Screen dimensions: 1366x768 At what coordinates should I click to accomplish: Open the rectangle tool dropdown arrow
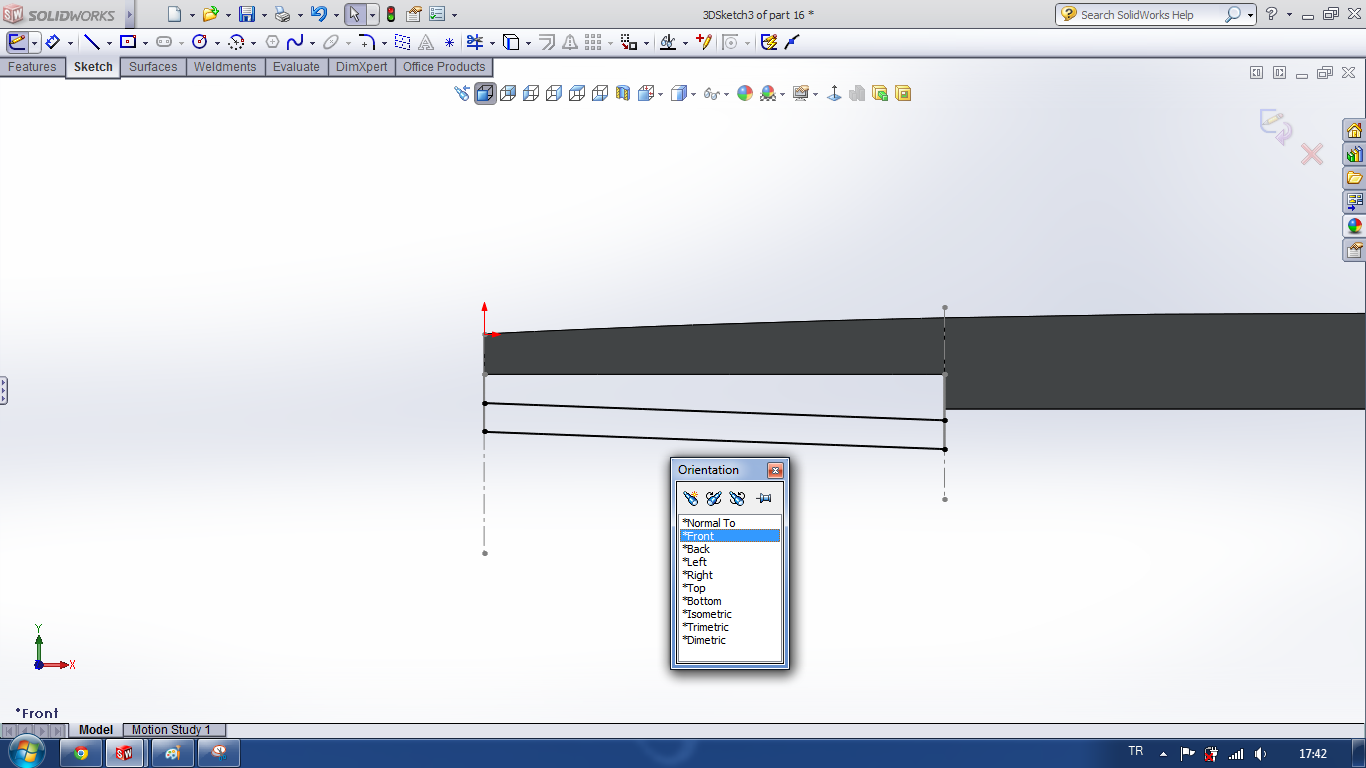145,43
